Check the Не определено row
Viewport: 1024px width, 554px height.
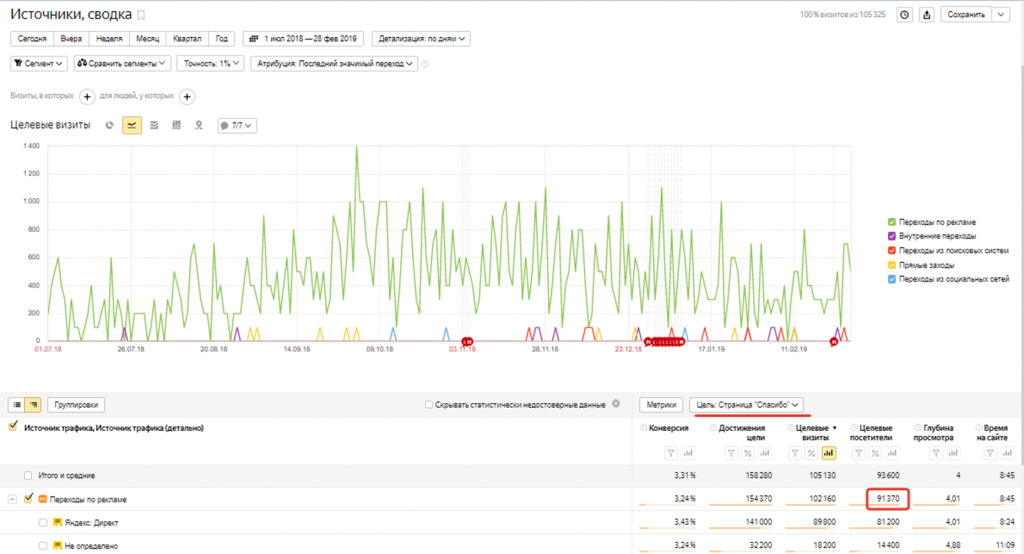[x=43, y=546]
